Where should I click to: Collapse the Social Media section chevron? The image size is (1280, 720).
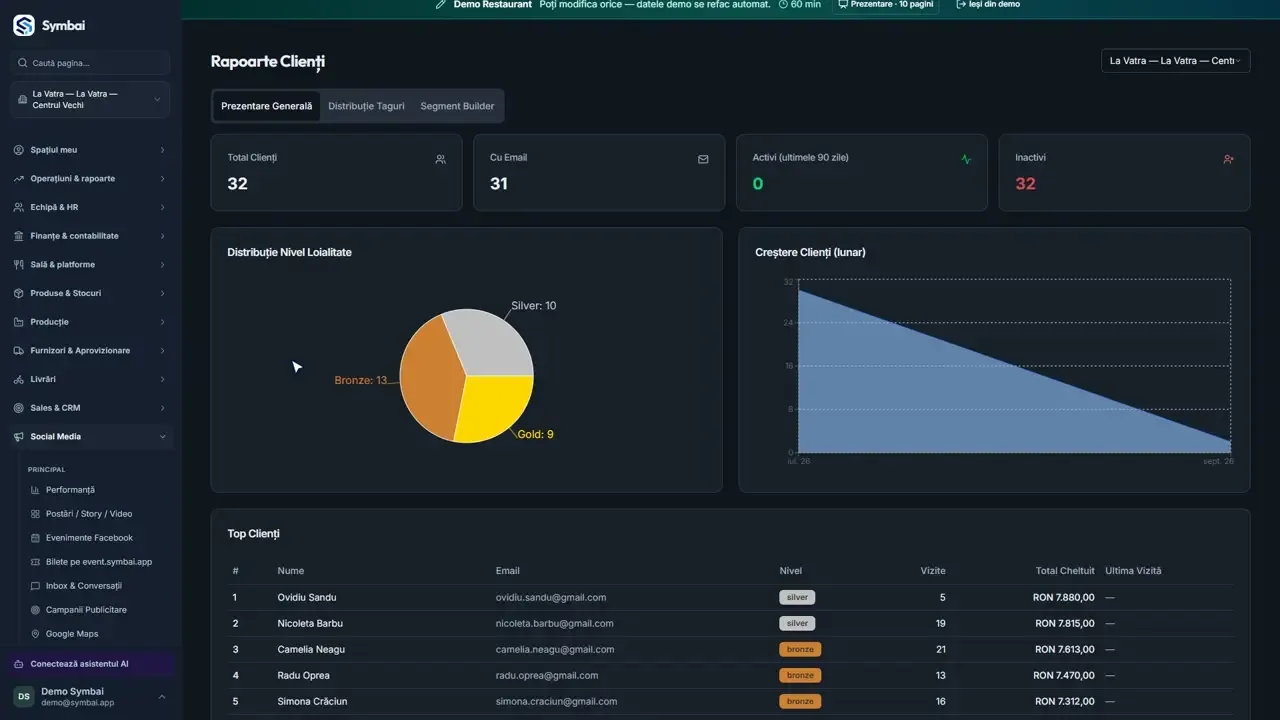pyautogui.click(x=162, y=437)
